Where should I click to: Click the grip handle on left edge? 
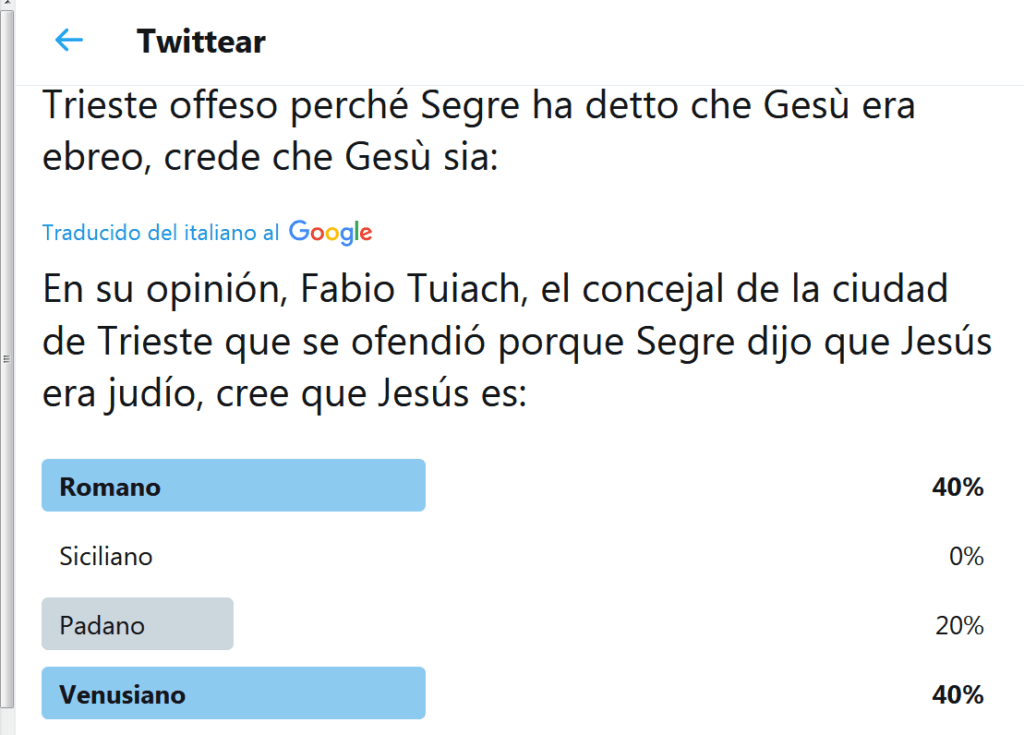click(6, 357)
